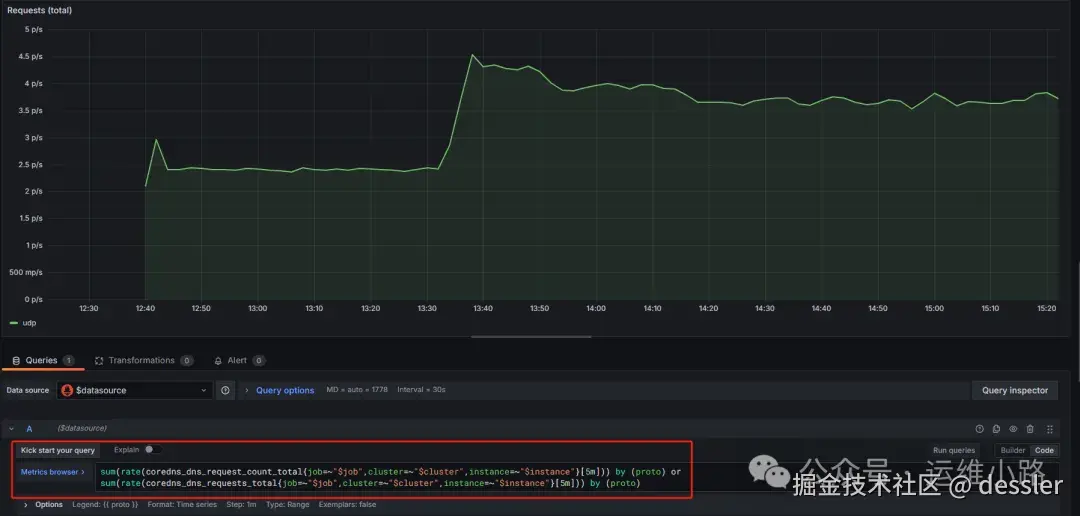Delete query A using the trash icon
The image size is (1080, 516).
[1030, 429]
